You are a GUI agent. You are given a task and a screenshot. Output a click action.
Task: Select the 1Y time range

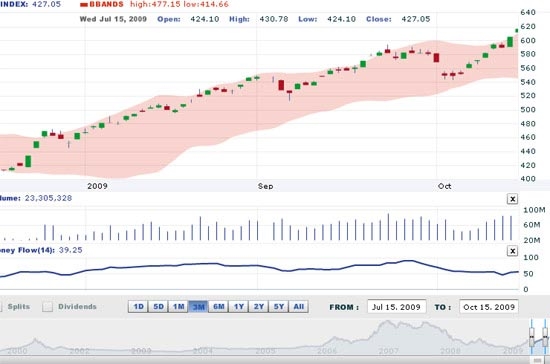click(x=239, y=307)
